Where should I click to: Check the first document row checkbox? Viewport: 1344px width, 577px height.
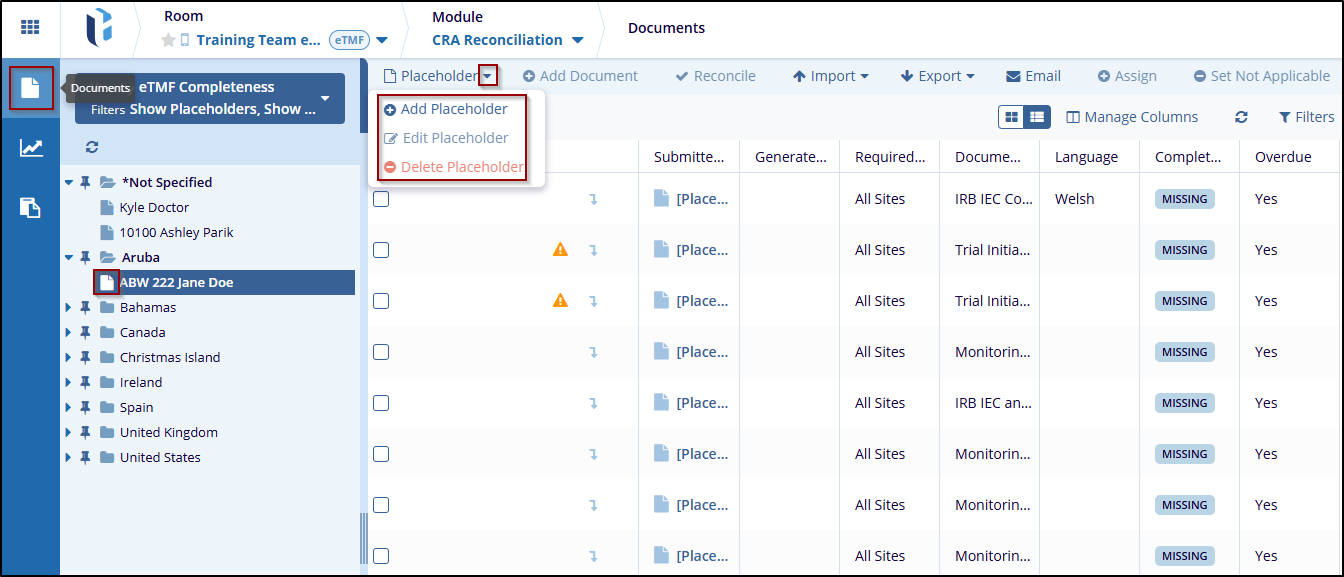click(381, 199)
